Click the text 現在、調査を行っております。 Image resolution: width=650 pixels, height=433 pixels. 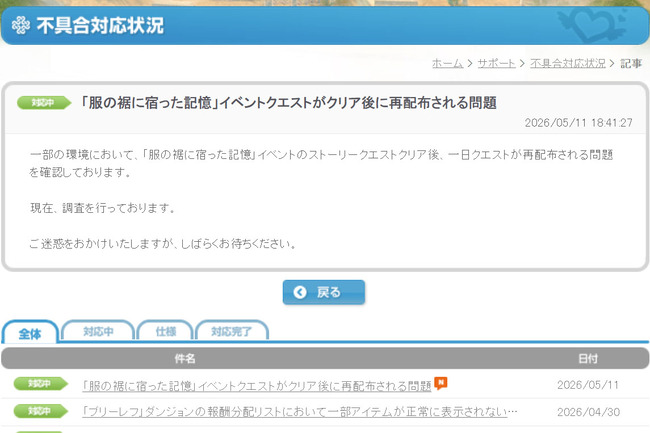[102, 208]
